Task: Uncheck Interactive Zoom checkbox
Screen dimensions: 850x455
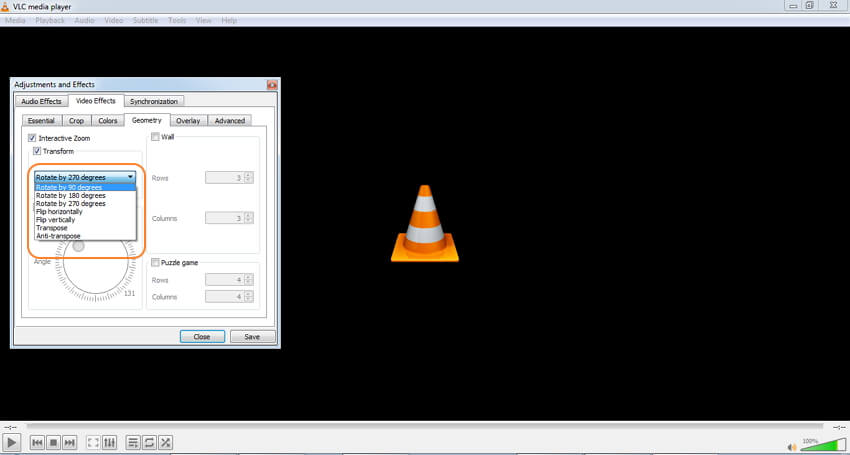Action: coord(32,138)
